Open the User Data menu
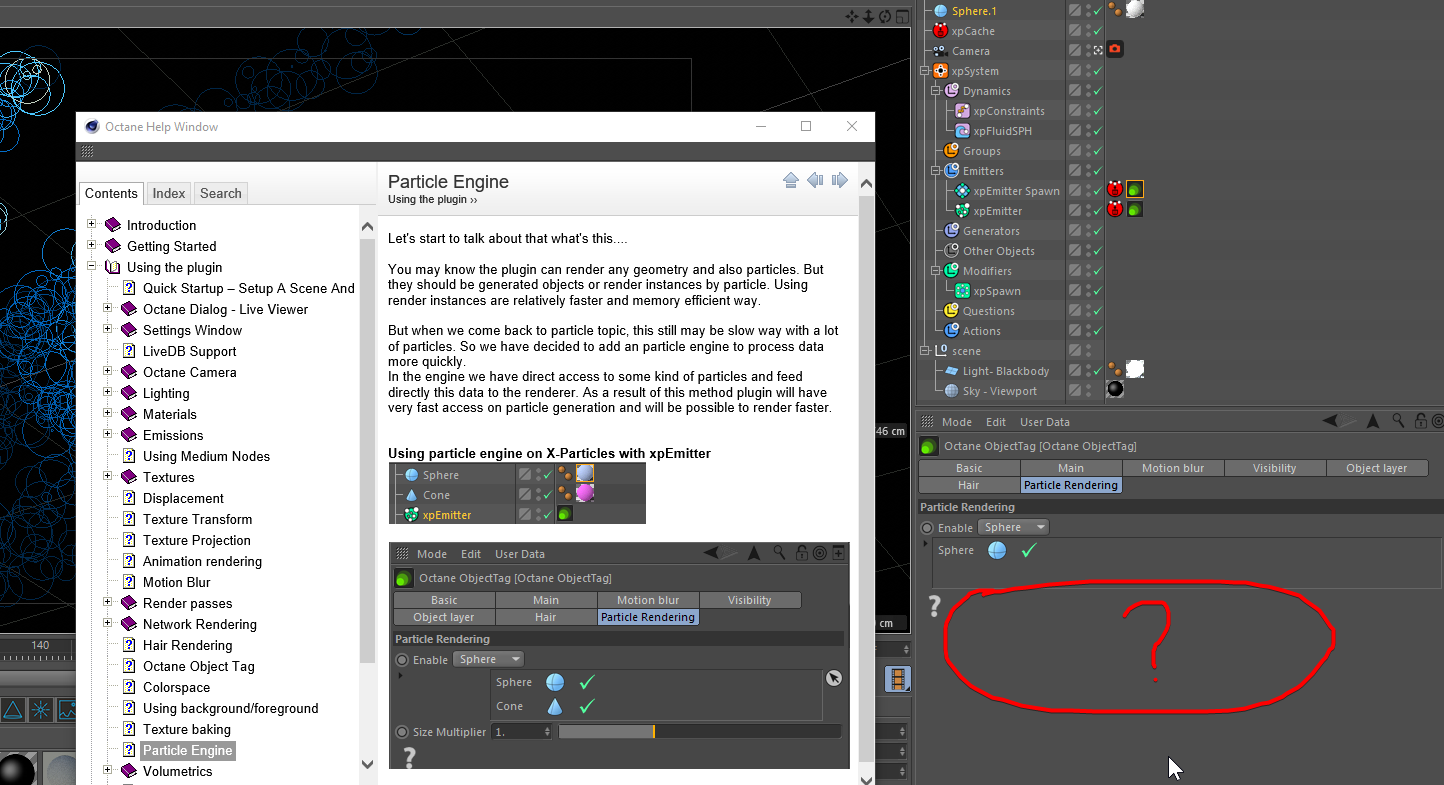 click(1045, 422)
